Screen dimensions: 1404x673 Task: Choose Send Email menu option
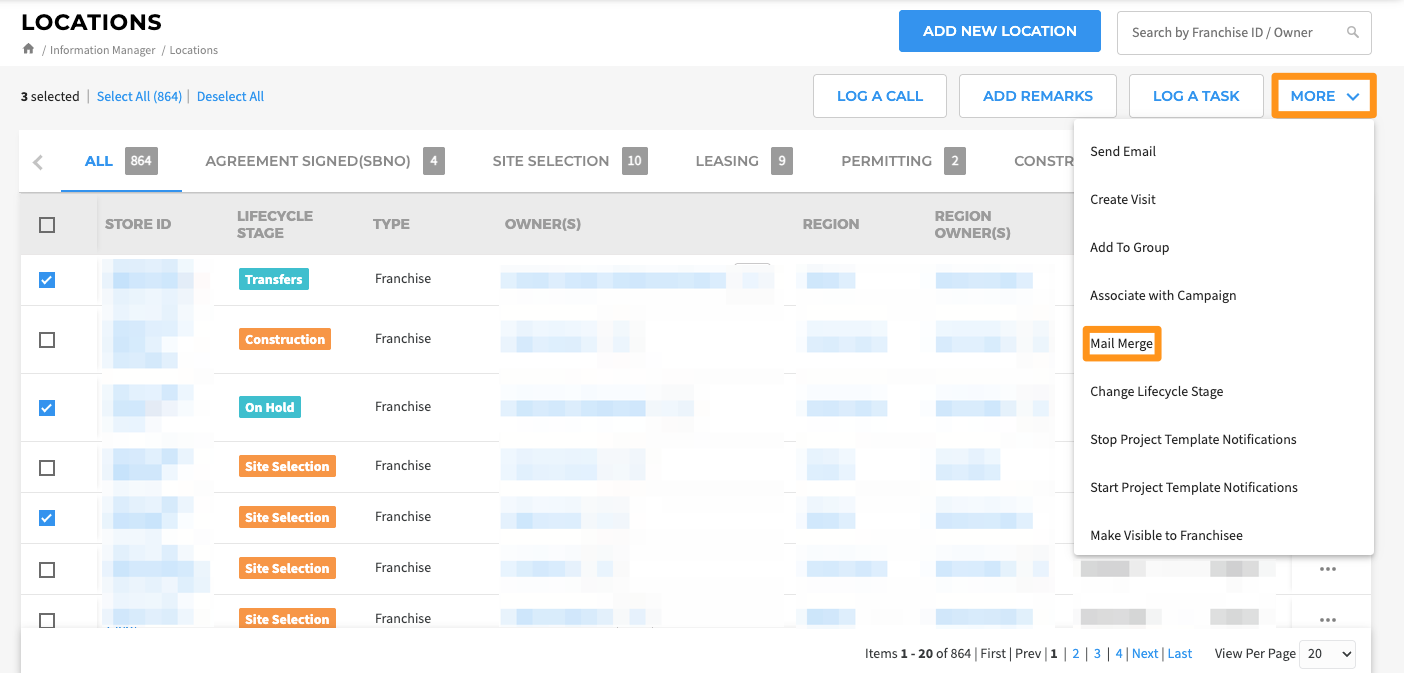(1122, 152)
